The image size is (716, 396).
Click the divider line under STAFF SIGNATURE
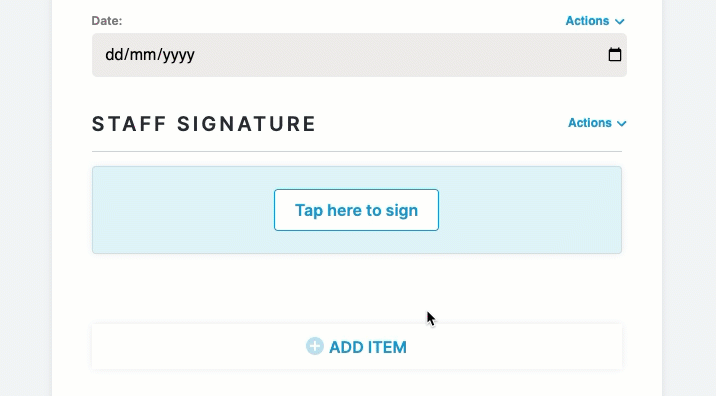357,151
